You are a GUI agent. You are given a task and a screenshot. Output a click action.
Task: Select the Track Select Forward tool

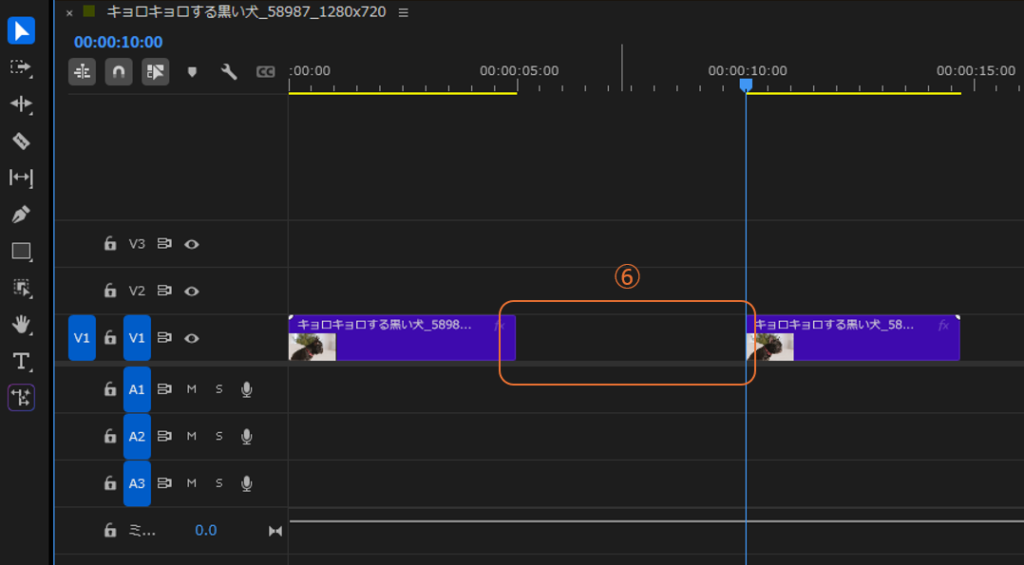coord(21,67)
